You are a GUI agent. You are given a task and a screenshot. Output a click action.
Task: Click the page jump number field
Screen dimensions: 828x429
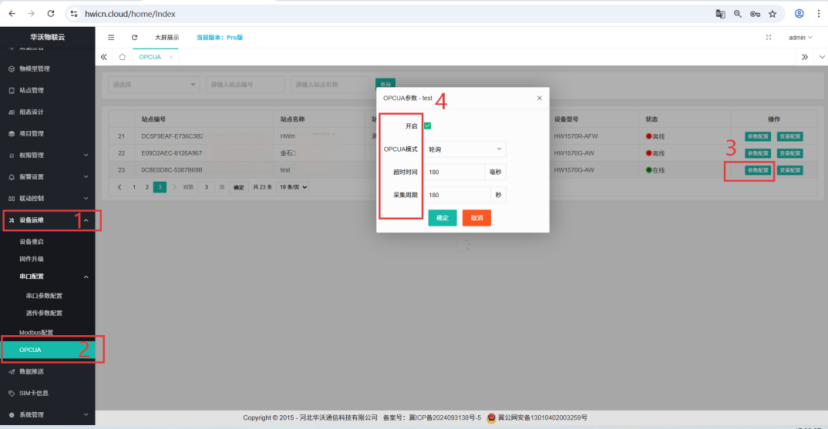tap(206, 187)
